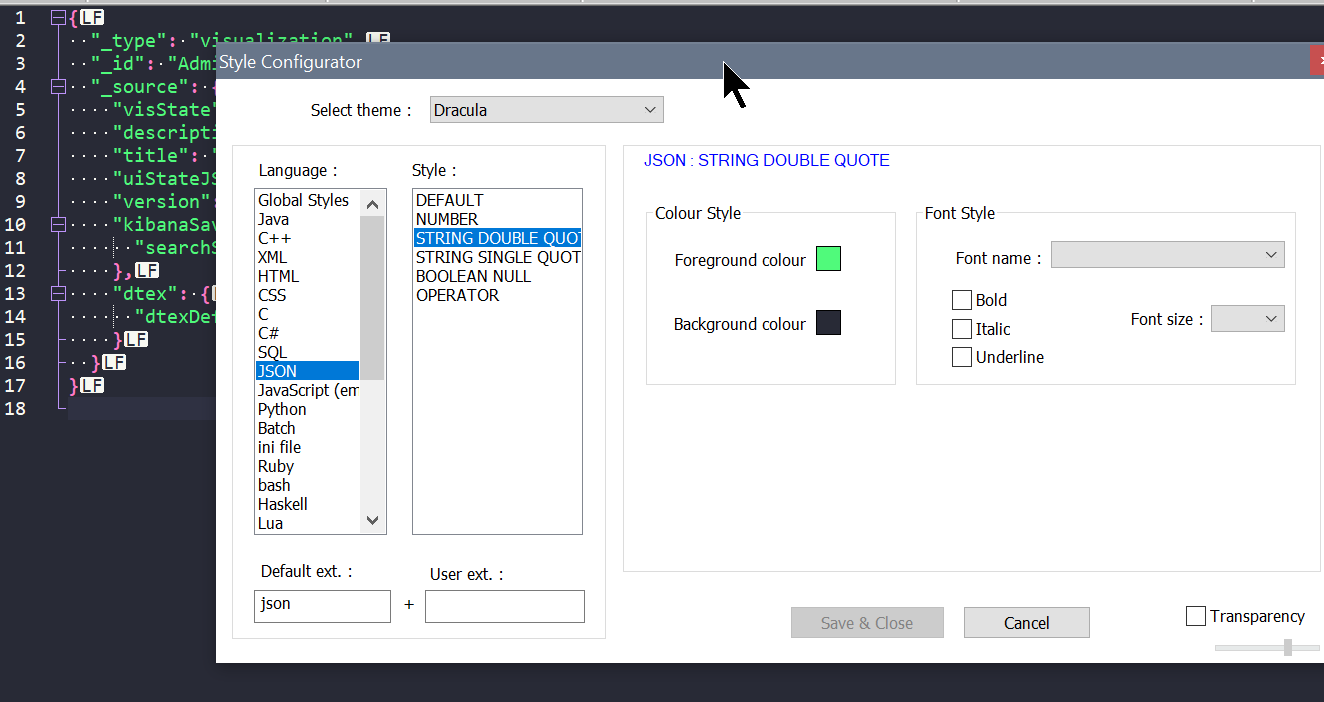Enable Bold font style
Screen dimensions: 1324x702
pyautogui.click(x=962, y=300)
